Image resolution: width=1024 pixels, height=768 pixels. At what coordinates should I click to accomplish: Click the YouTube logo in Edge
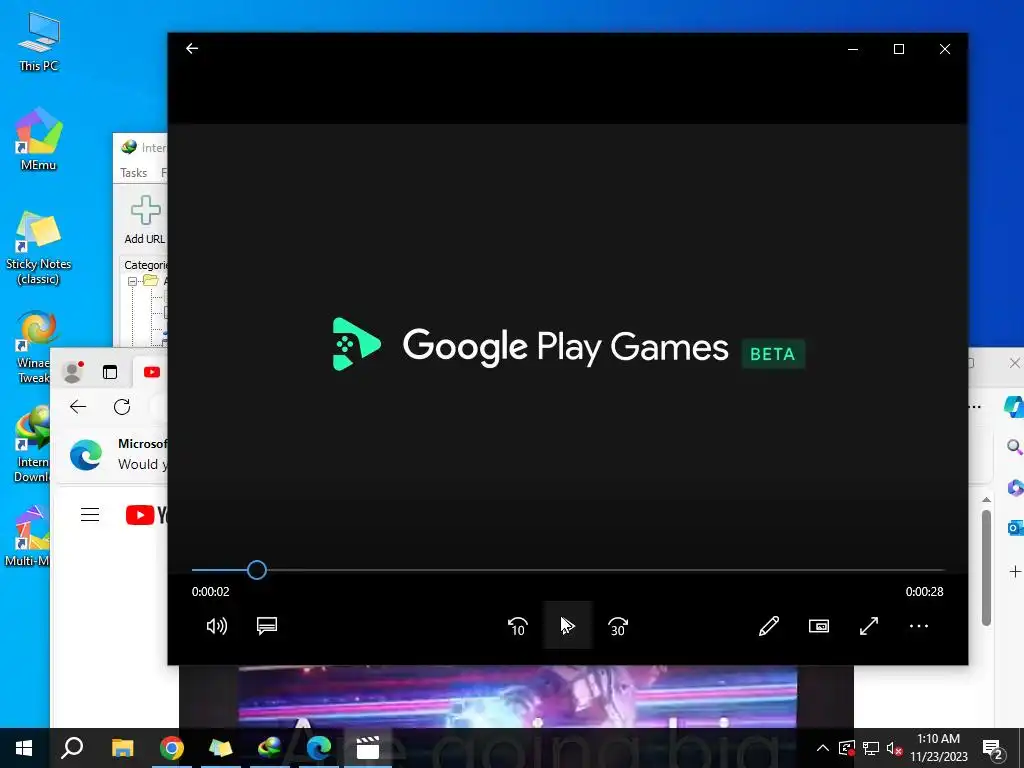(x=146, y=515)
